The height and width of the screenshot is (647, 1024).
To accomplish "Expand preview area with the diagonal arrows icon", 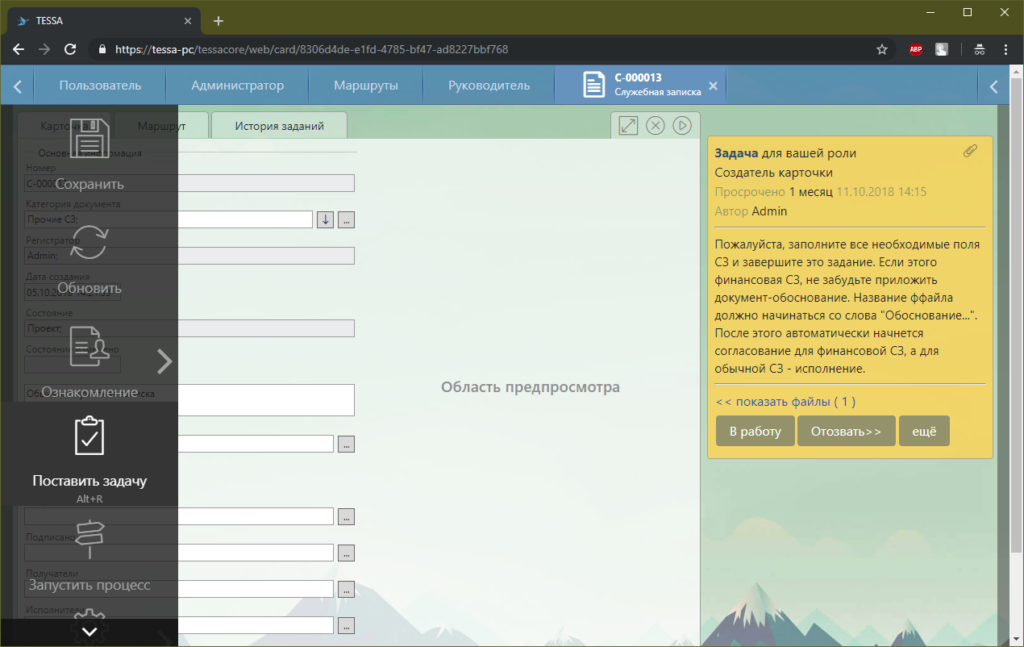I will [628, 125].
